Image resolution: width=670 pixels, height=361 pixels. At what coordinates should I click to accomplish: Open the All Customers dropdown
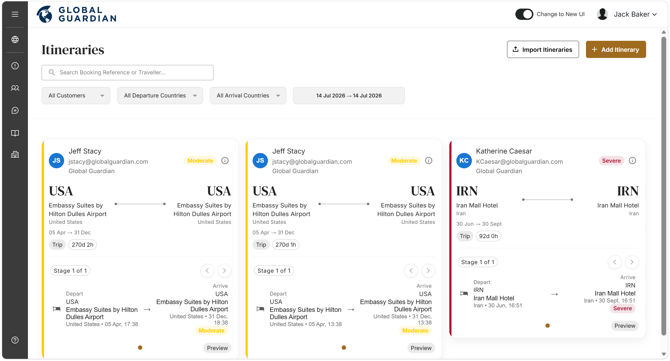pyautogui.click(x=76, y=96)
